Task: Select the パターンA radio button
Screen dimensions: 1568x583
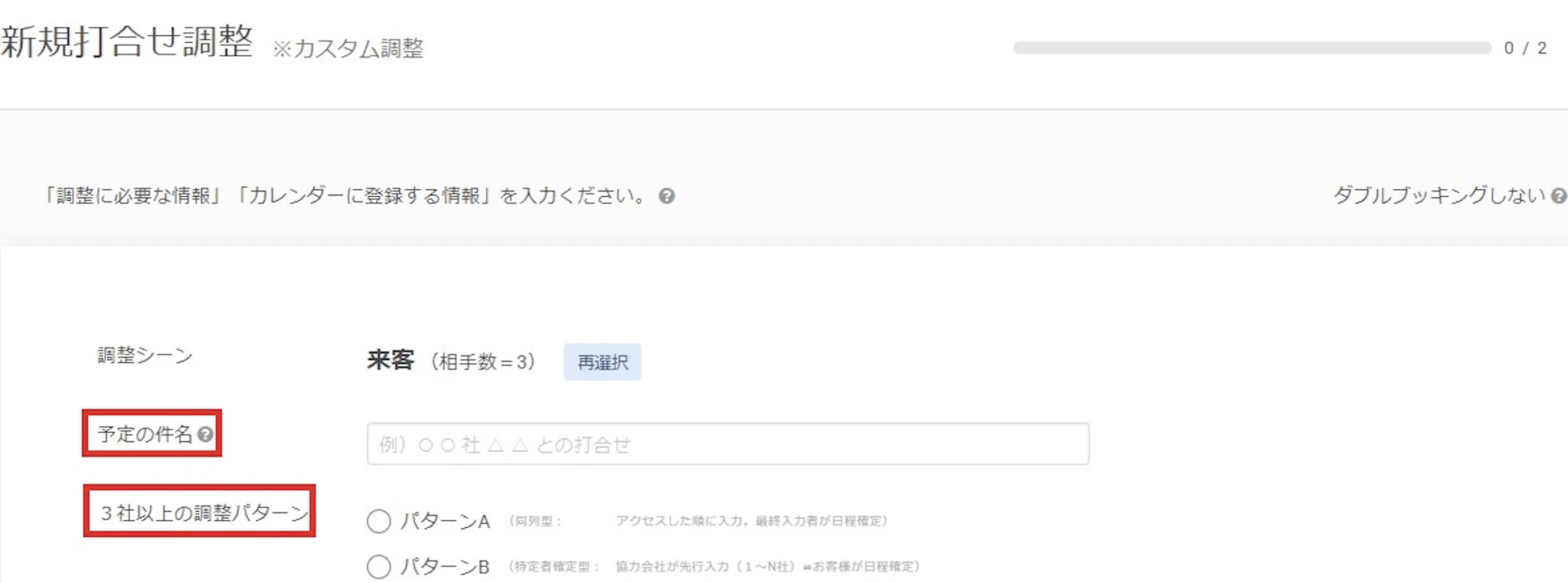Action: pyautogui.click(x=379, y=522)
